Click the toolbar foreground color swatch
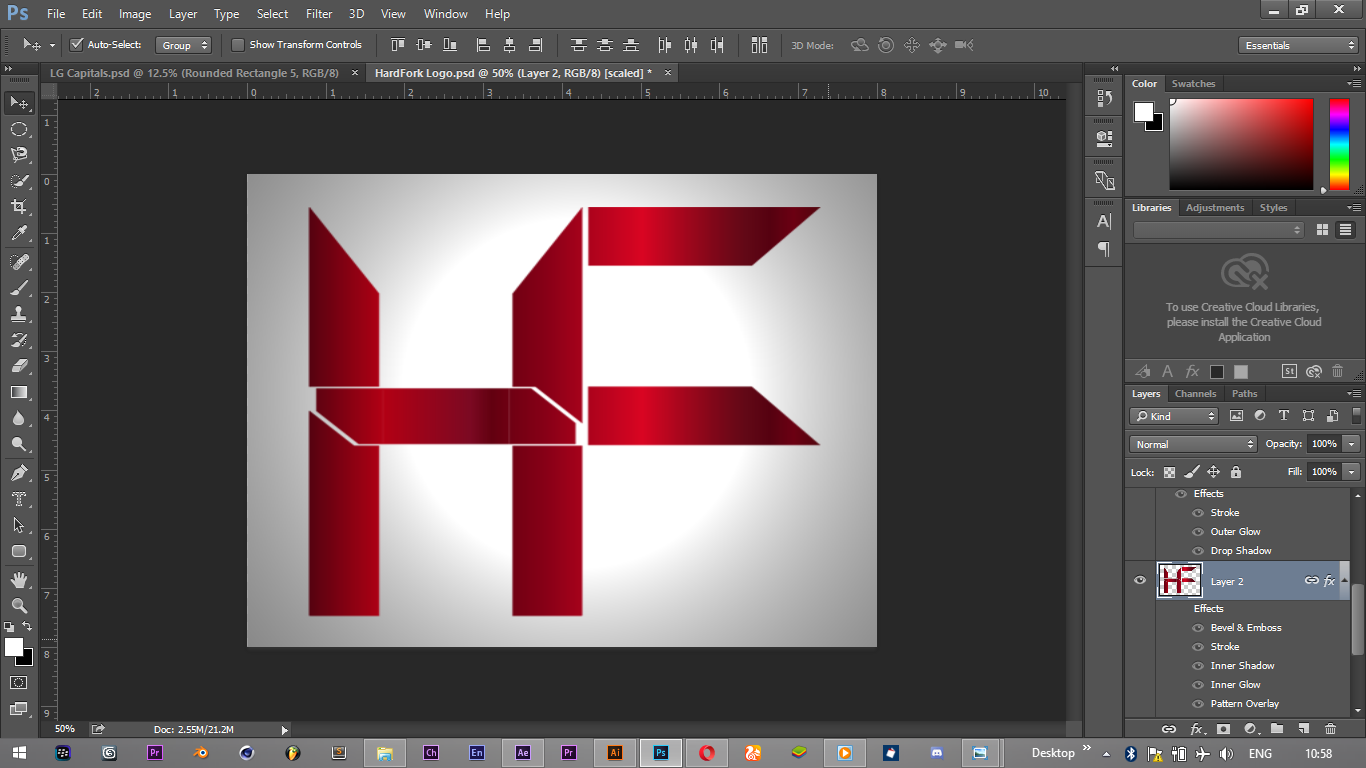 click(x=14, y=647)
